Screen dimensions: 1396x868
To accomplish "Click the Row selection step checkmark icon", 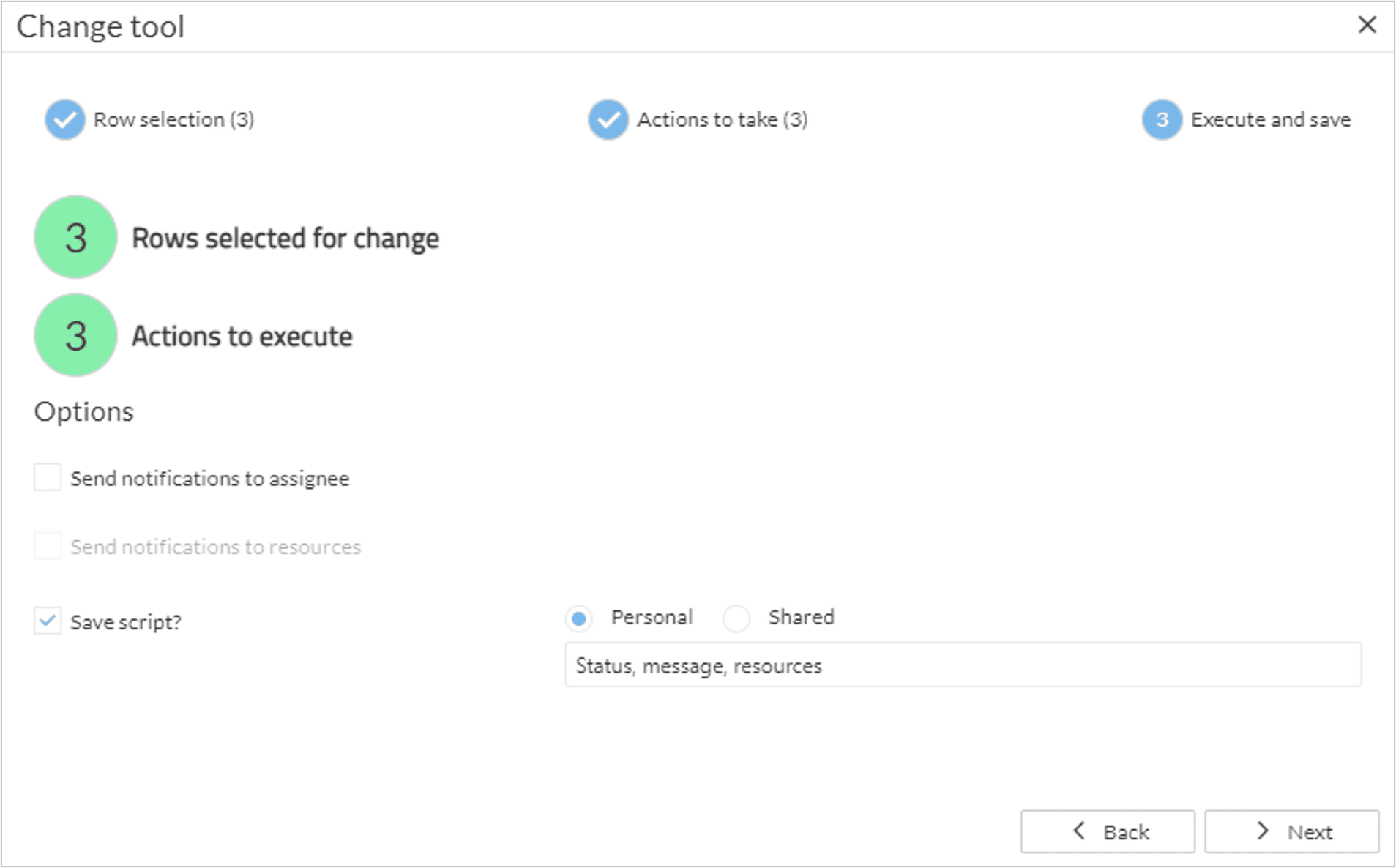I will (x=64, y=119).
